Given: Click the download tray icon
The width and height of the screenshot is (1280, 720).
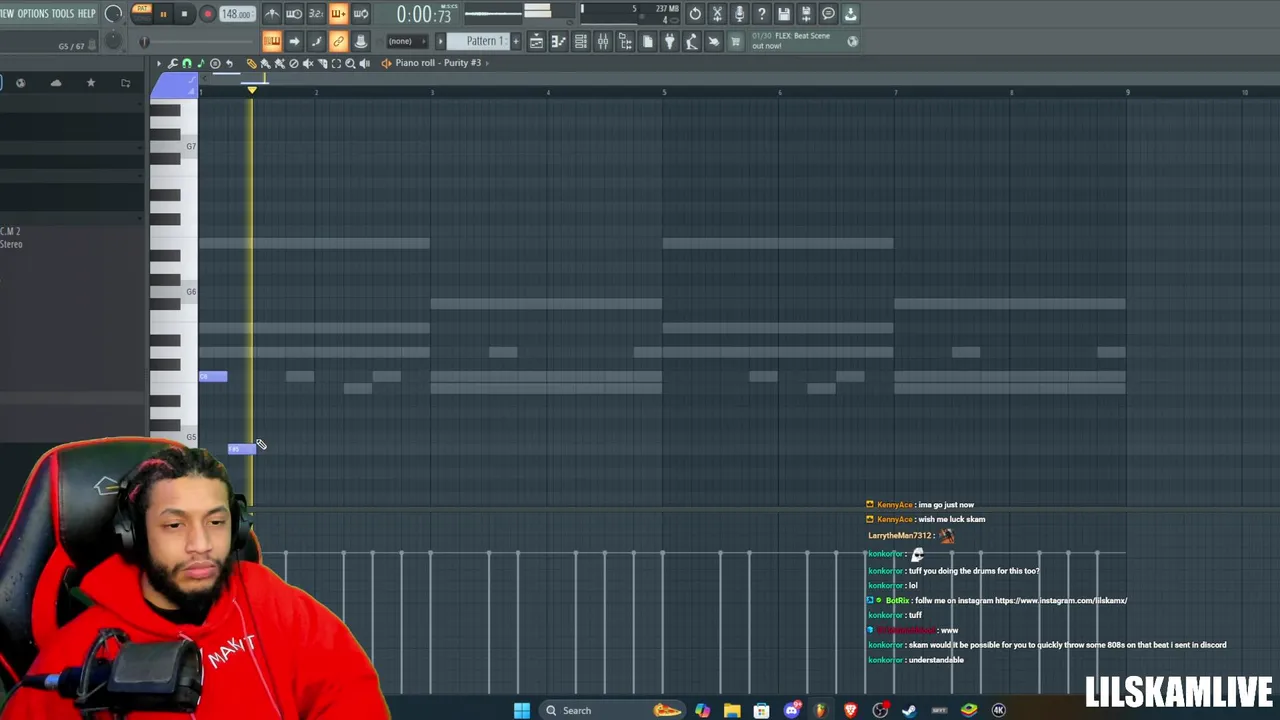Looking at the screenshot, I should point(850,14).
